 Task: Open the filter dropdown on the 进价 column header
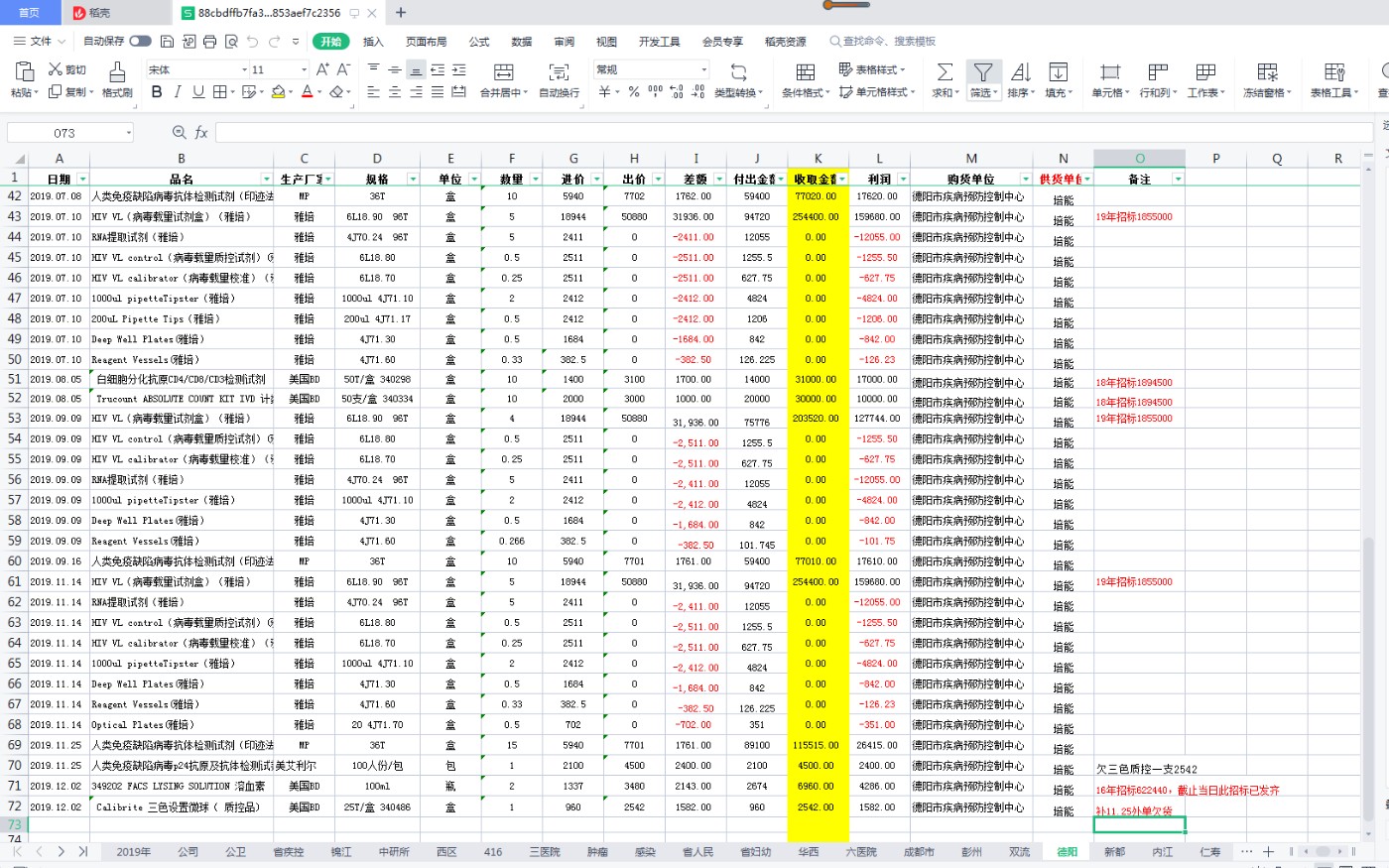pos(596,180)
